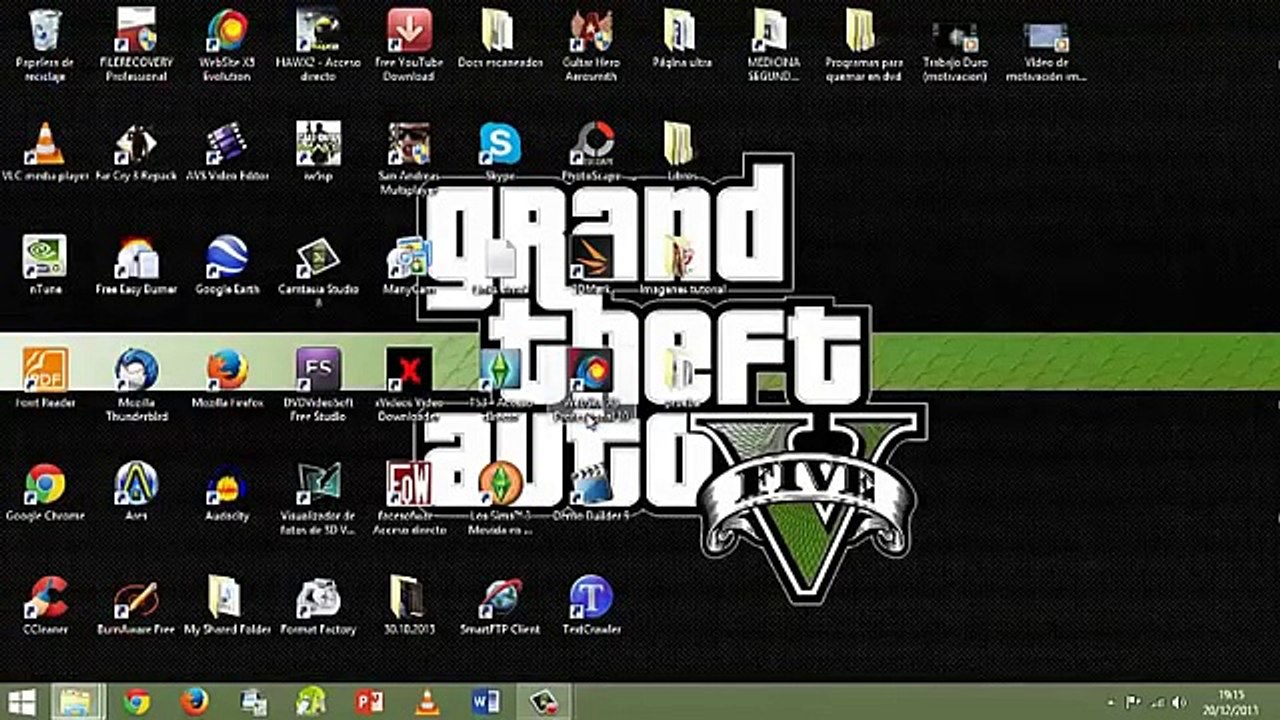
Task: Open PowerPoint from the taskbar
Action: [x=369, y=701]
